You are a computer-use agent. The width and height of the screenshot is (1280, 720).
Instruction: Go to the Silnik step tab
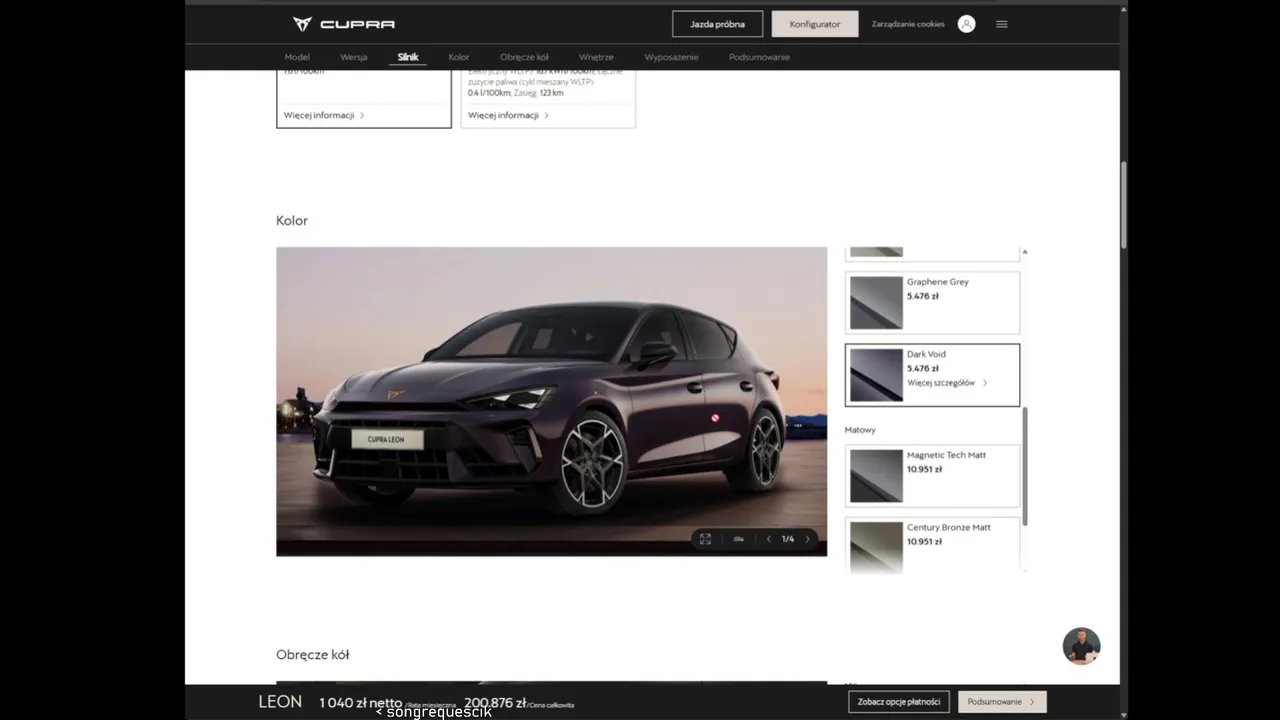pyautogui.click(x=408, y=57)
